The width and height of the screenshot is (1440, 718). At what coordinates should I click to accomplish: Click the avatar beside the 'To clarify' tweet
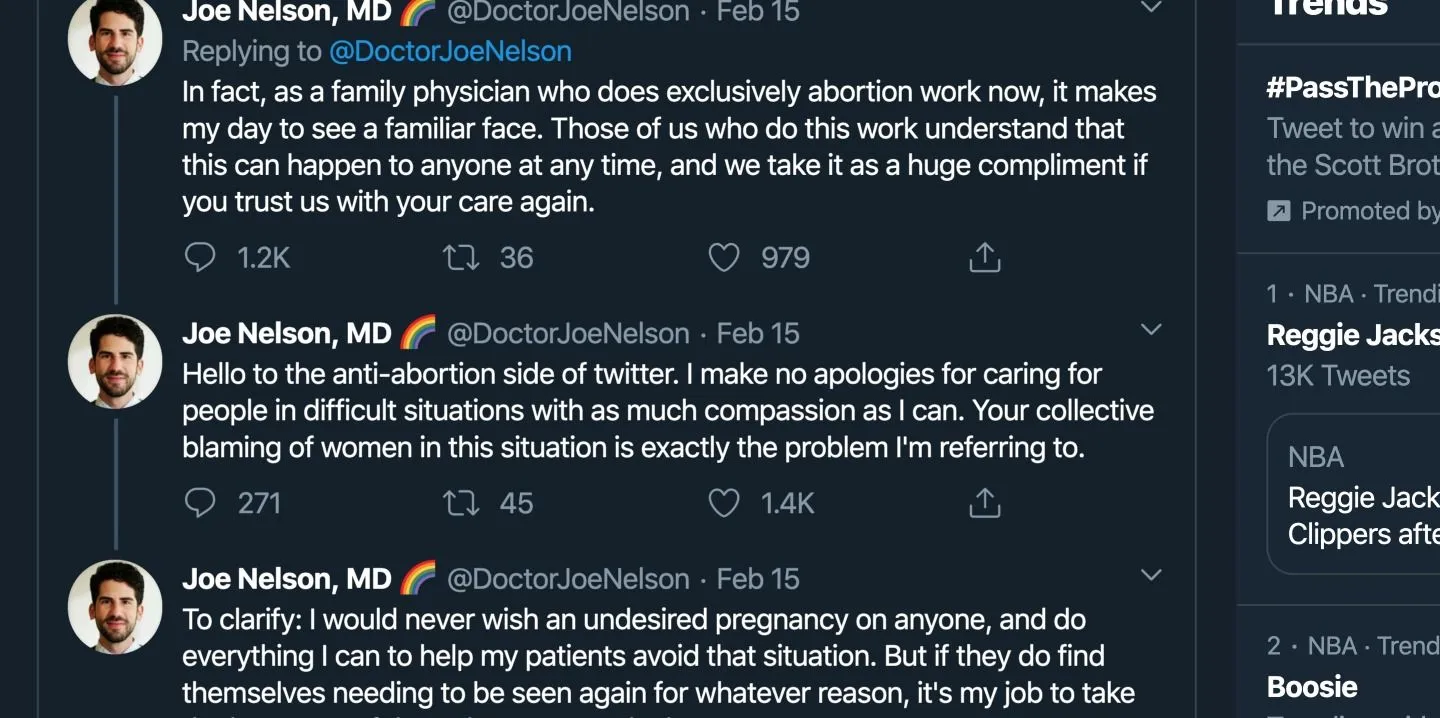click(115, 607)
